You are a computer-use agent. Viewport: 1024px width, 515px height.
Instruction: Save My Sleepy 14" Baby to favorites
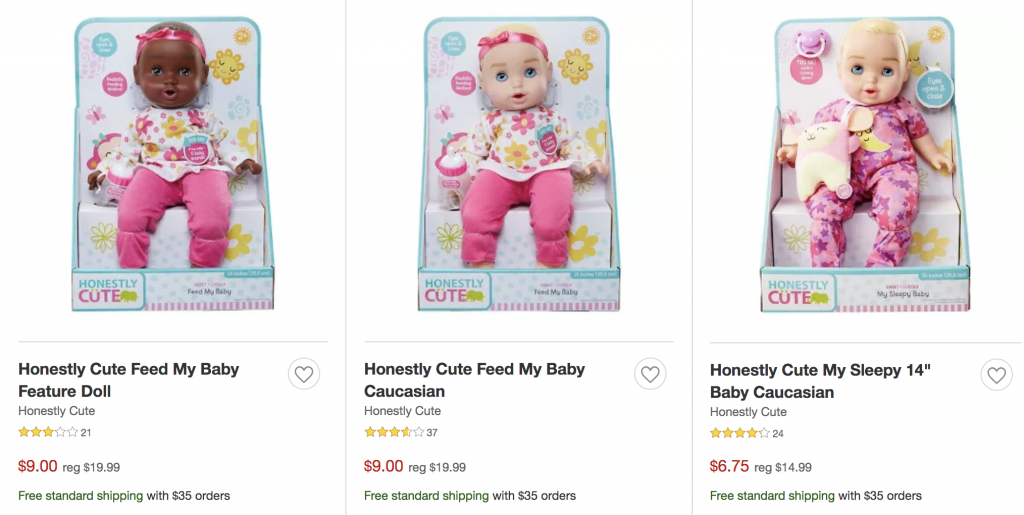(x=997, y=375)
